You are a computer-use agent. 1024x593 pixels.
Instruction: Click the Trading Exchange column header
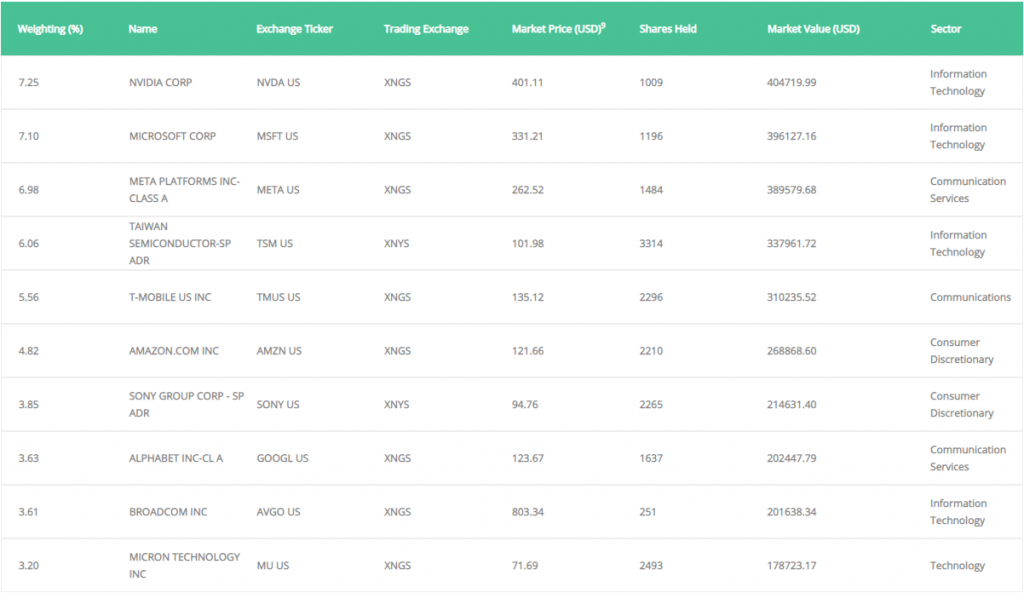(x=426, y=29)
